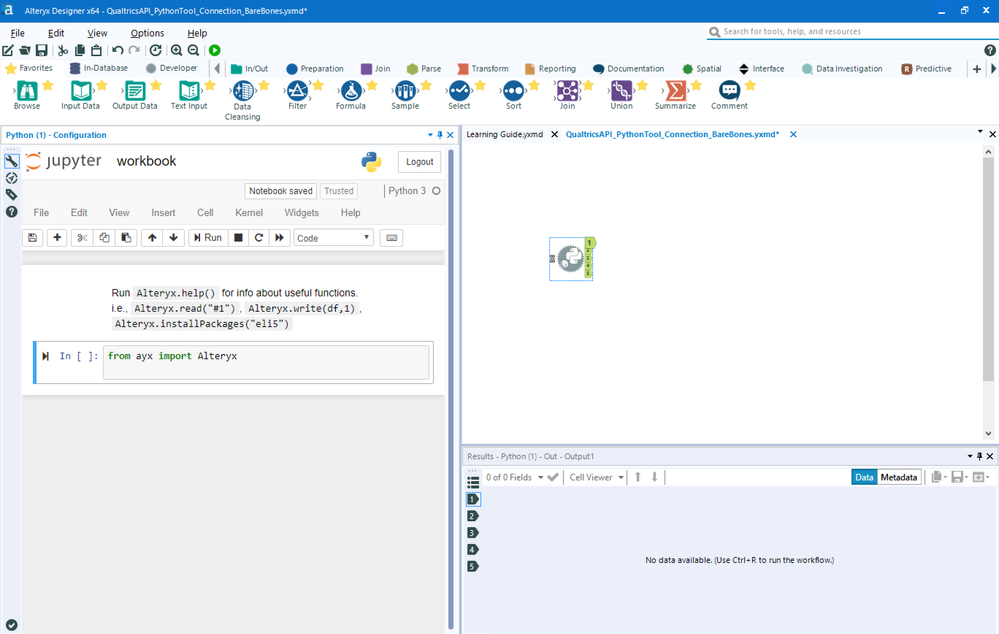Image resolution: width=999 pixels, height=634 pixels.
Task: Select the Union tool
Action: pos(621,96)
